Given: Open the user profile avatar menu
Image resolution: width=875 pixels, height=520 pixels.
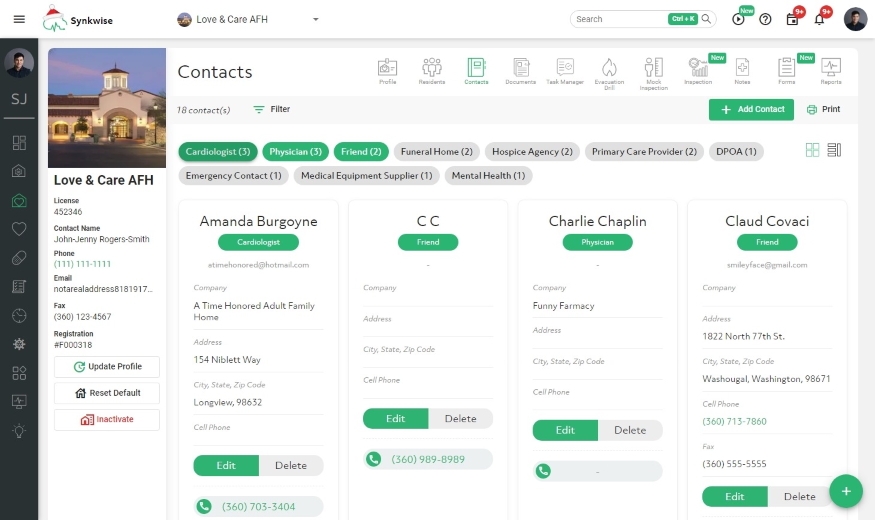Looking at the screenshot, I should pyautogui.click(x=855, y=19).
